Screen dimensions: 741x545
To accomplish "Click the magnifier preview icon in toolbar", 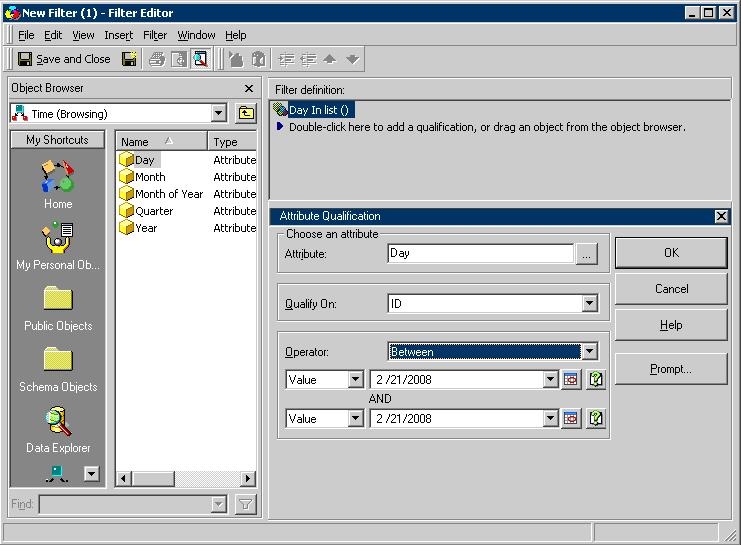I will 200,59.
